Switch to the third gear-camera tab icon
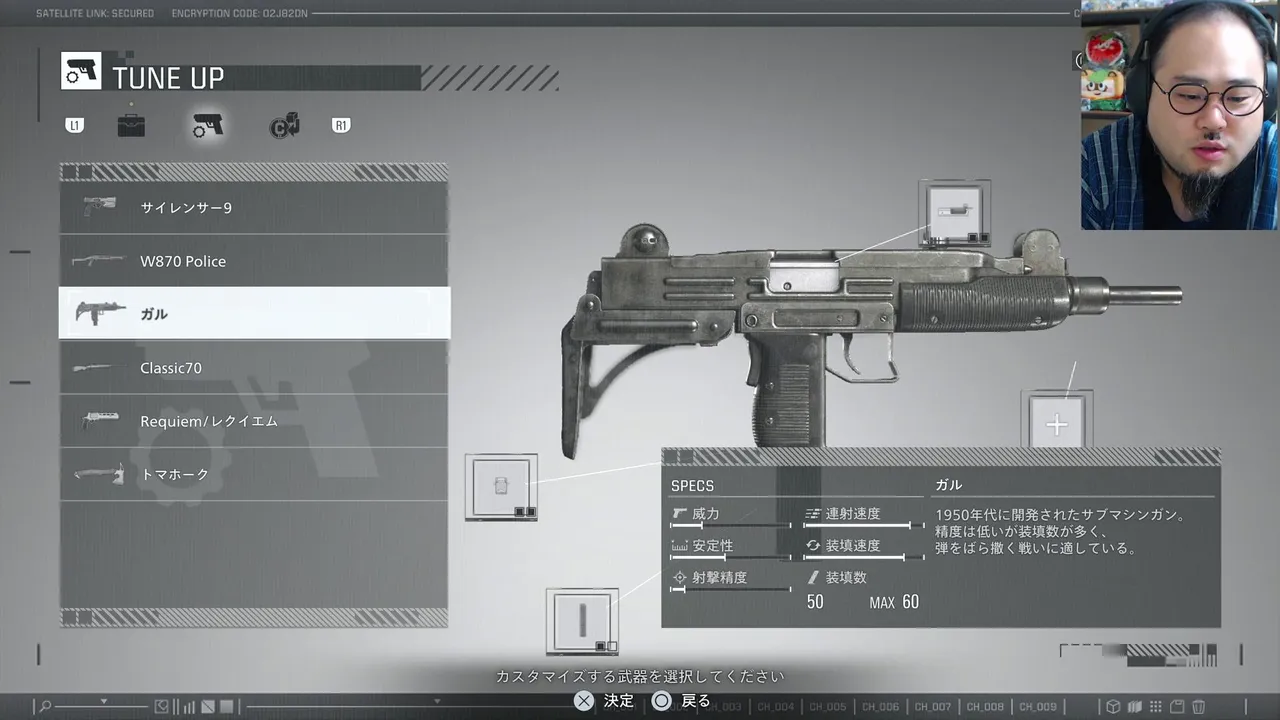The height and width of the screenshot is (720, 1280). [285, 126]
